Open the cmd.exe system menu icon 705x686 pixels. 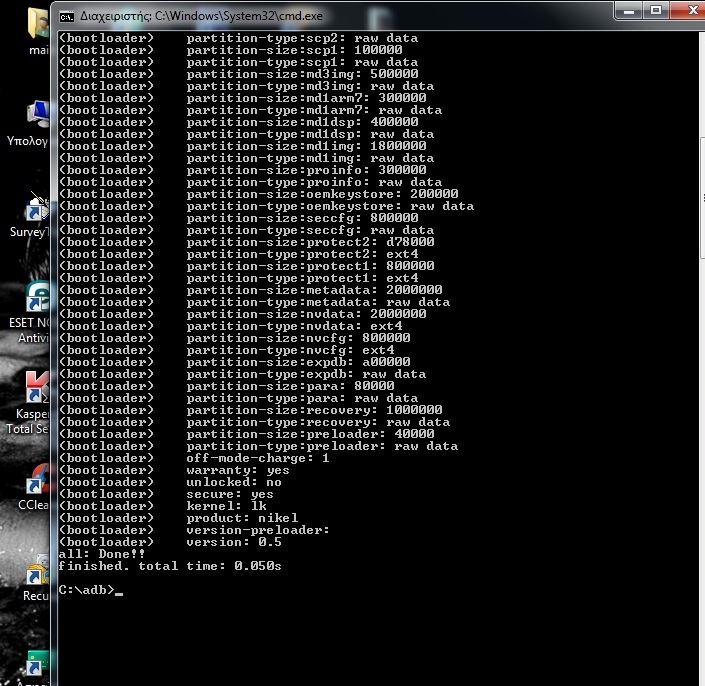click(67, 15)
